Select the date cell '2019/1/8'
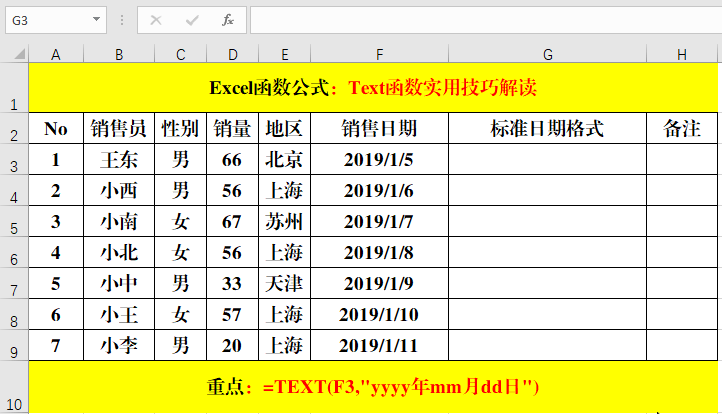The width and height of the screenshot is (722, 414). point(379,252)
